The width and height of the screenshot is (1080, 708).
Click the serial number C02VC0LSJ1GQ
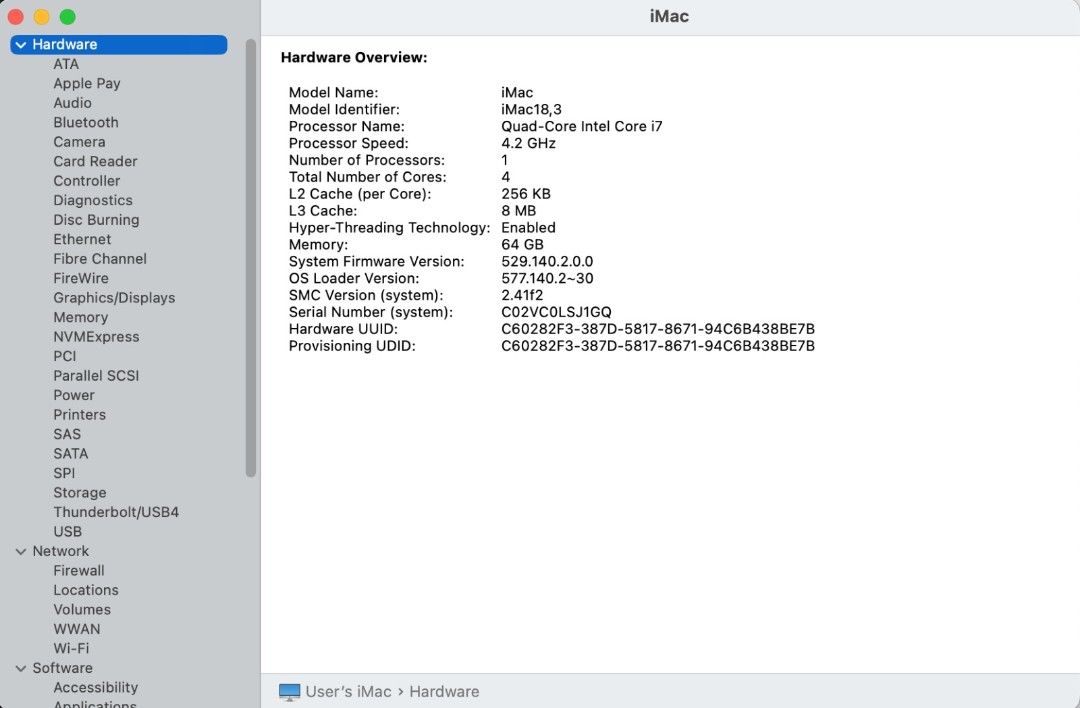557,312
